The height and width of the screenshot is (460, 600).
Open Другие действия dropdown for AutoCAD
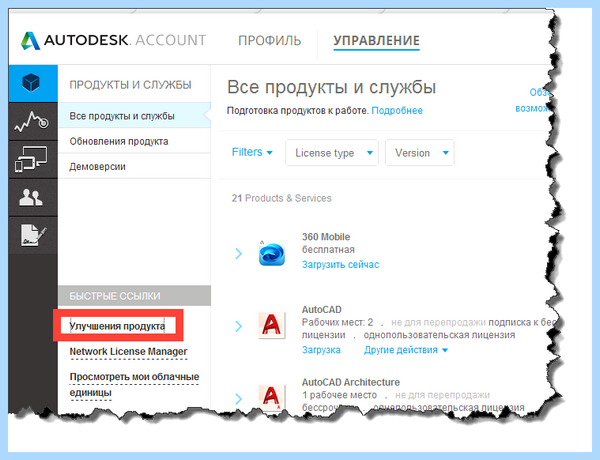point(406,350)
